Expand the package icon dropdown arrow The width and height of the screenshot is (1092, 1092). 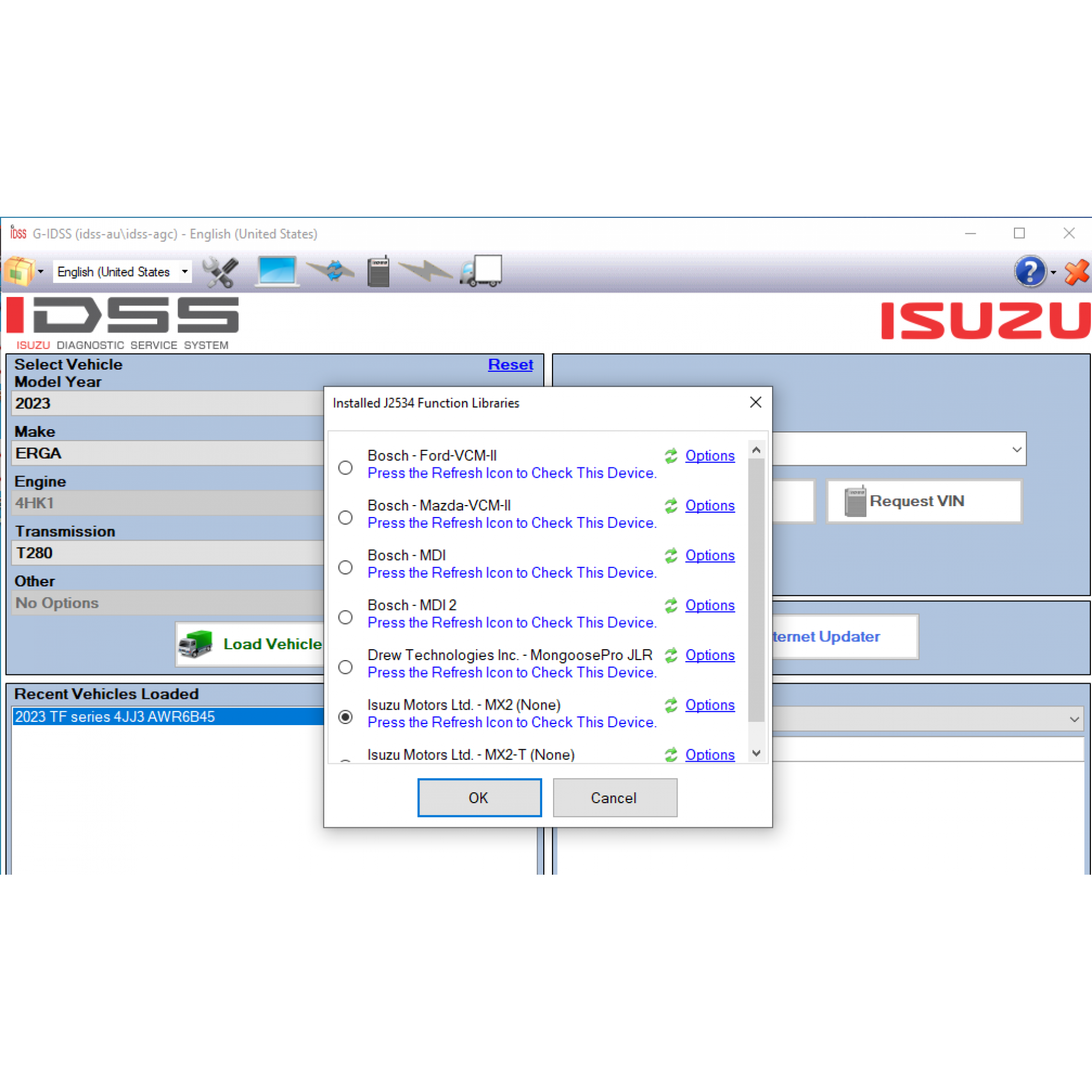[41, 272]
